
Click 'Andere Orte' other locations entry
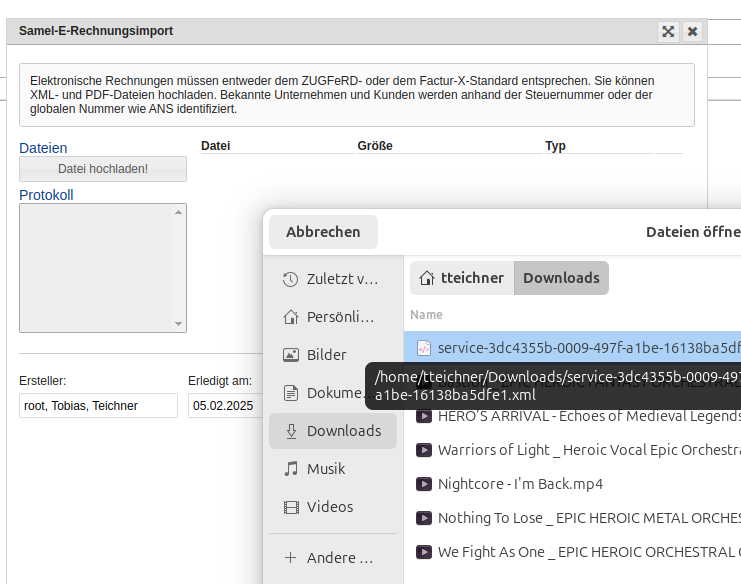[332, 557]
